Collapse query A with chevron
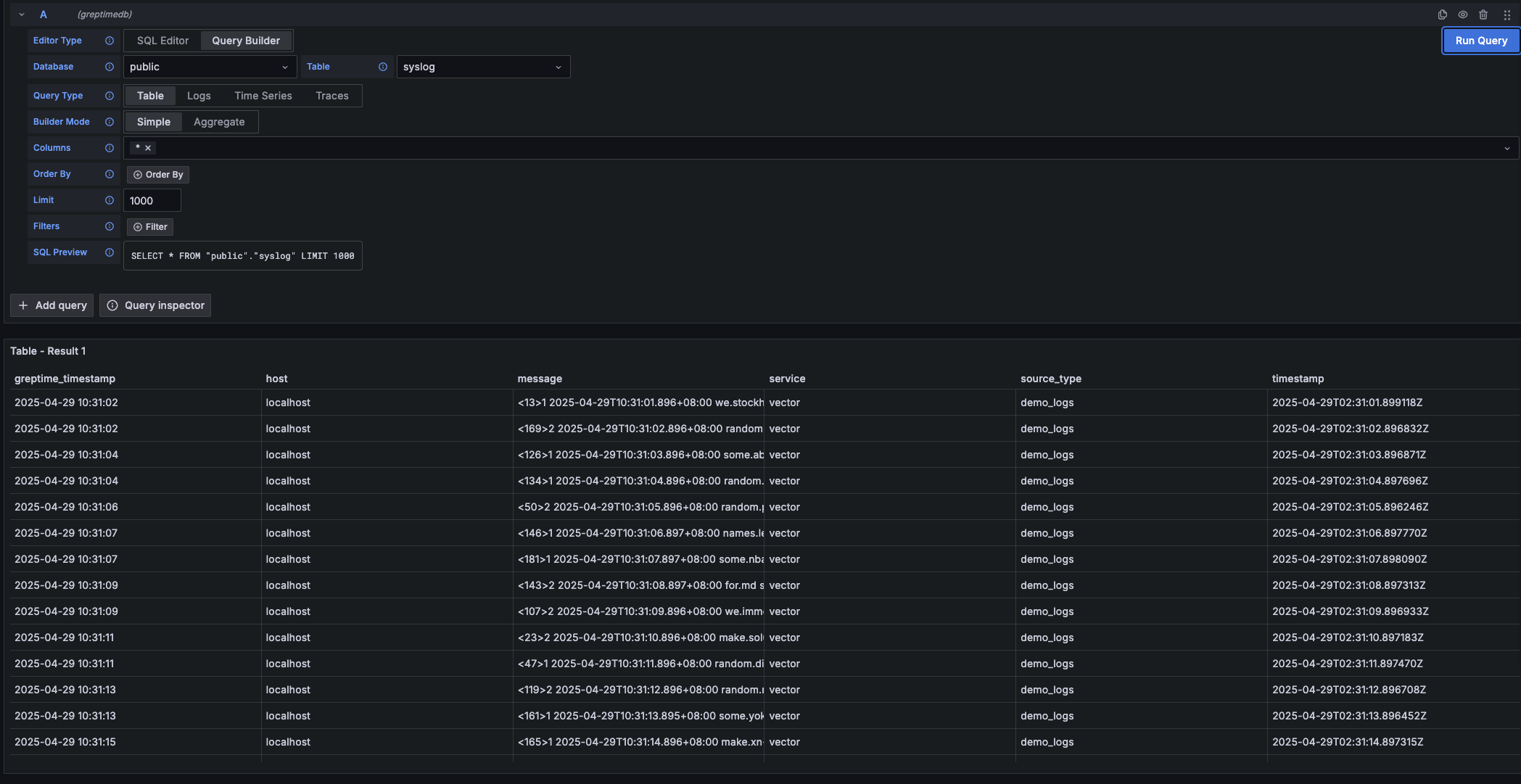The image size is (1521, 784). [x=22, y=15]
